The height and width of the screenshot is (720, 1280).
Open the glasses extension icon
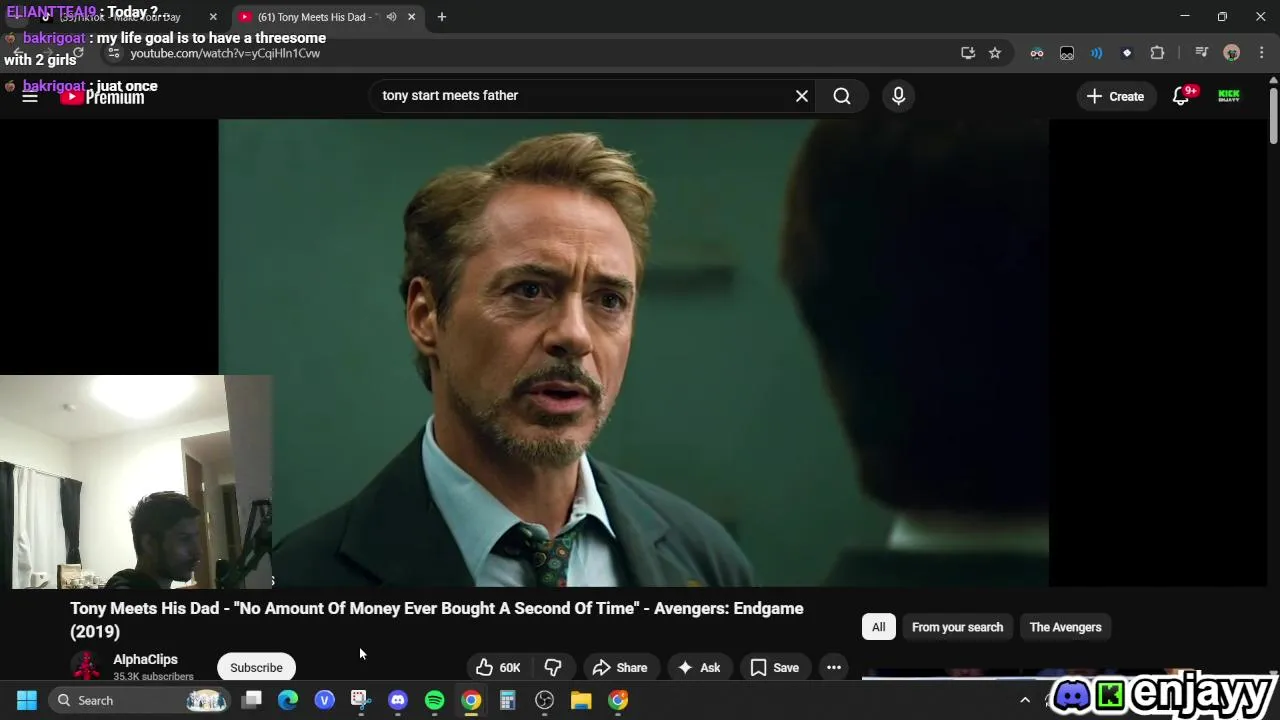[x=1037, y=53]
